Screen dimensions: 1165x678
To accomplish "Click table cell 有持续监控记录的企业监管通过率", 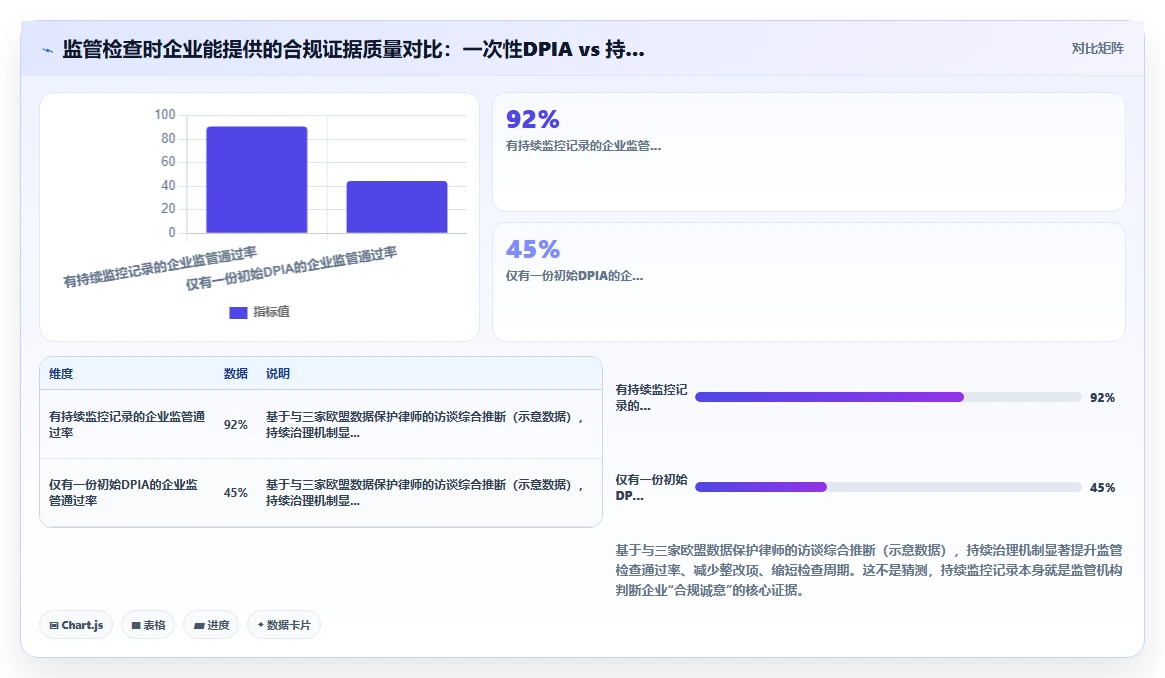I will (127, 424).
